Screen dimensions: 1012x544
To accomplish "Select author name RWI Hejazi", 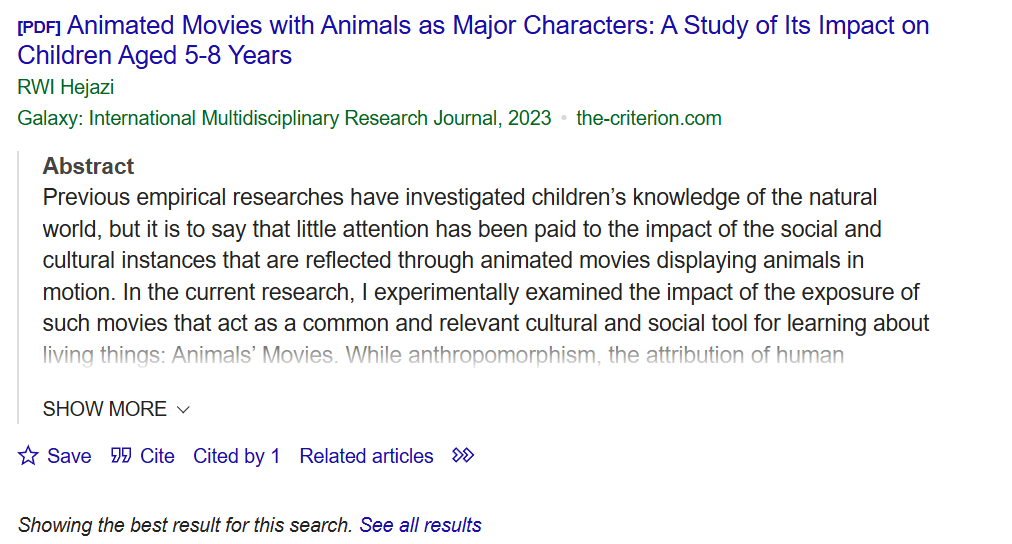I will 66,87.
